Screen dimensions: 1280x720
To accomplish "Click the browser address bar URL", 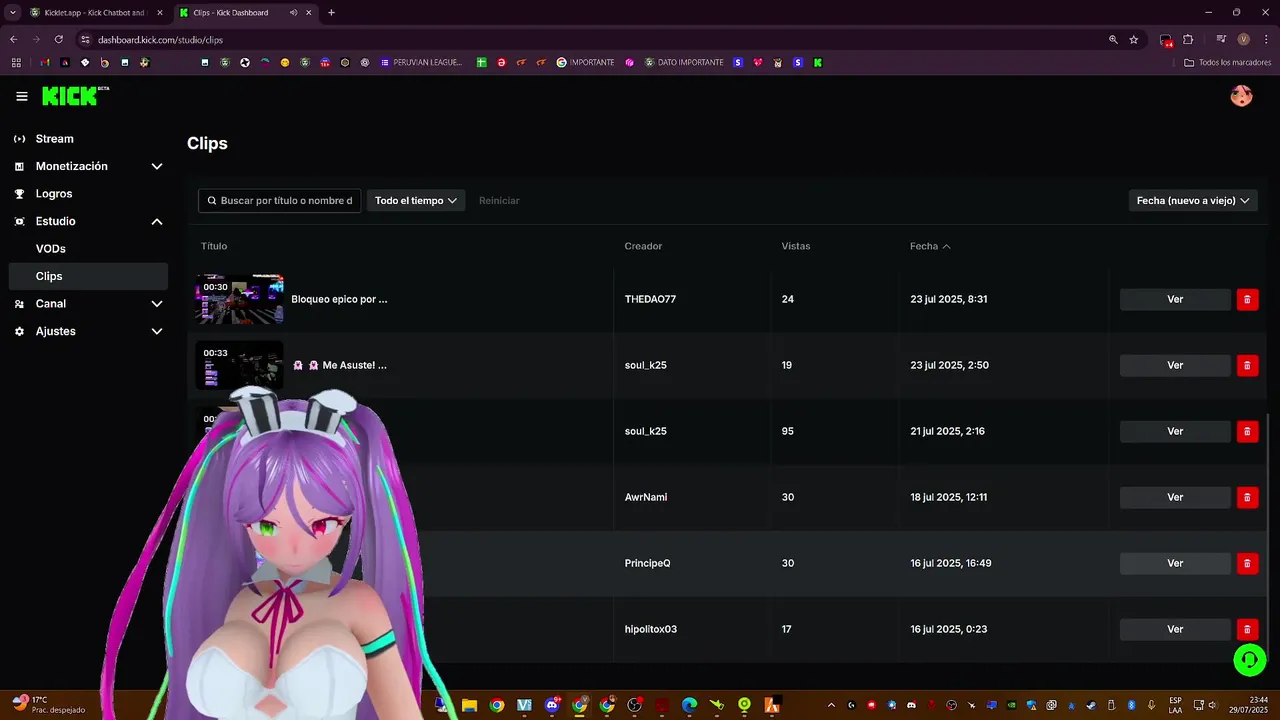I will (x=160, y=40).
